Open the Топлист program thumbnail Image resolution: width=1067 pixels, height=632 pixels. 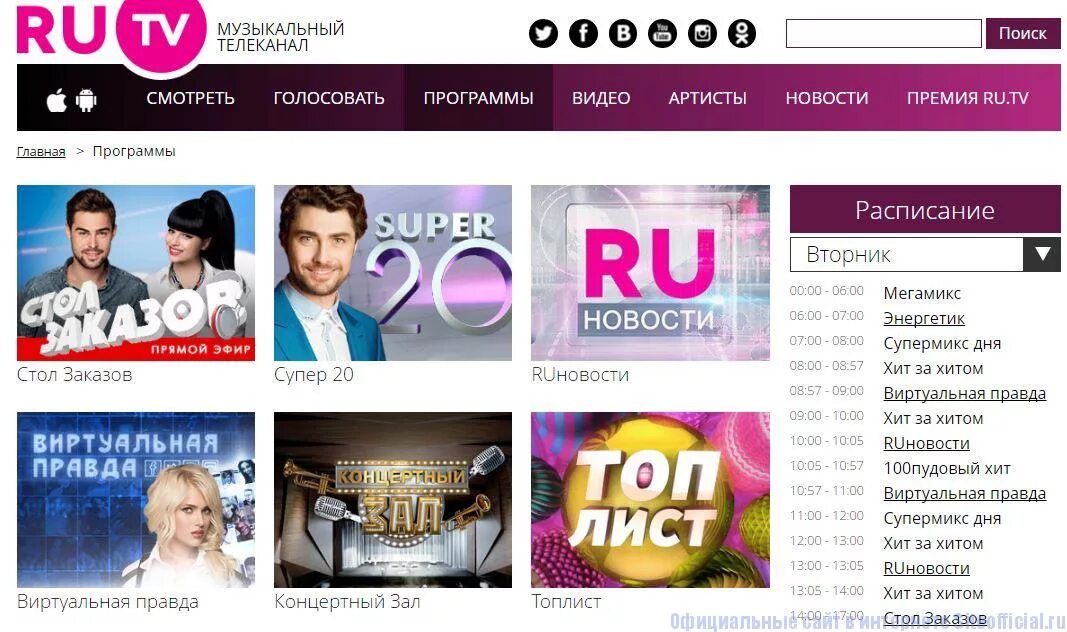[650, 500]
